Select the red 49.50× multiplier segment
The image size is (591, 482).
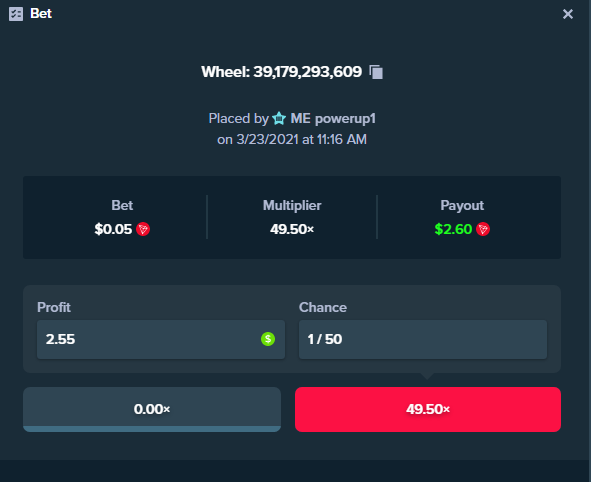[428, 409]
